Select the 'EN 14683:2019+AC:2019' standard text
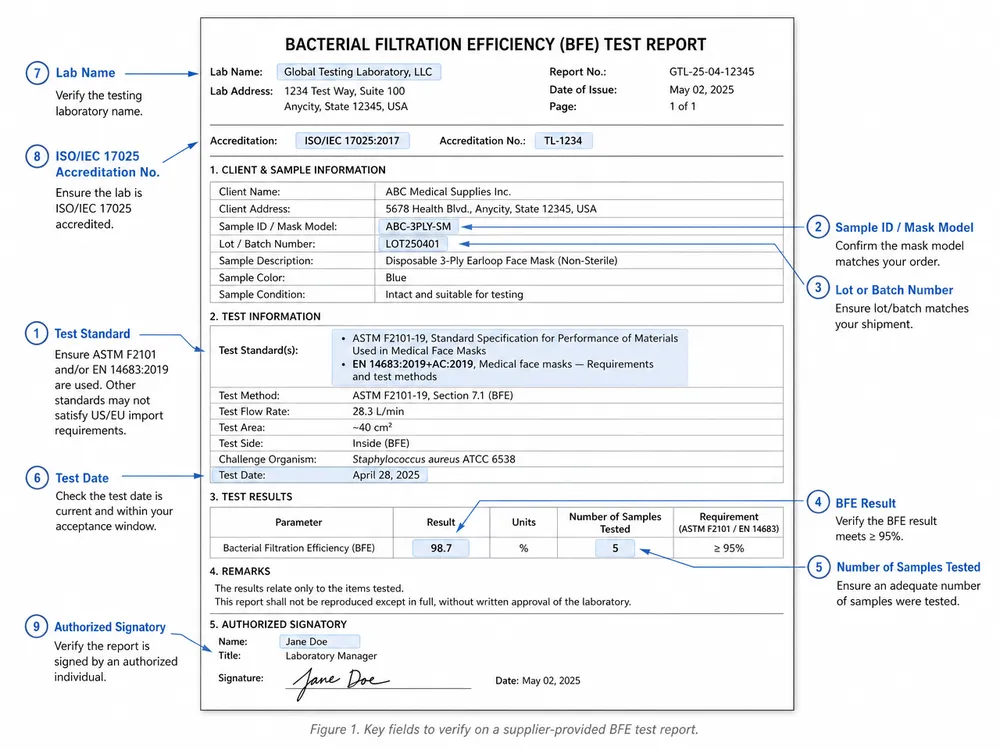Image resolution: width=1000 pixels, height=750 pixels. 413,364
